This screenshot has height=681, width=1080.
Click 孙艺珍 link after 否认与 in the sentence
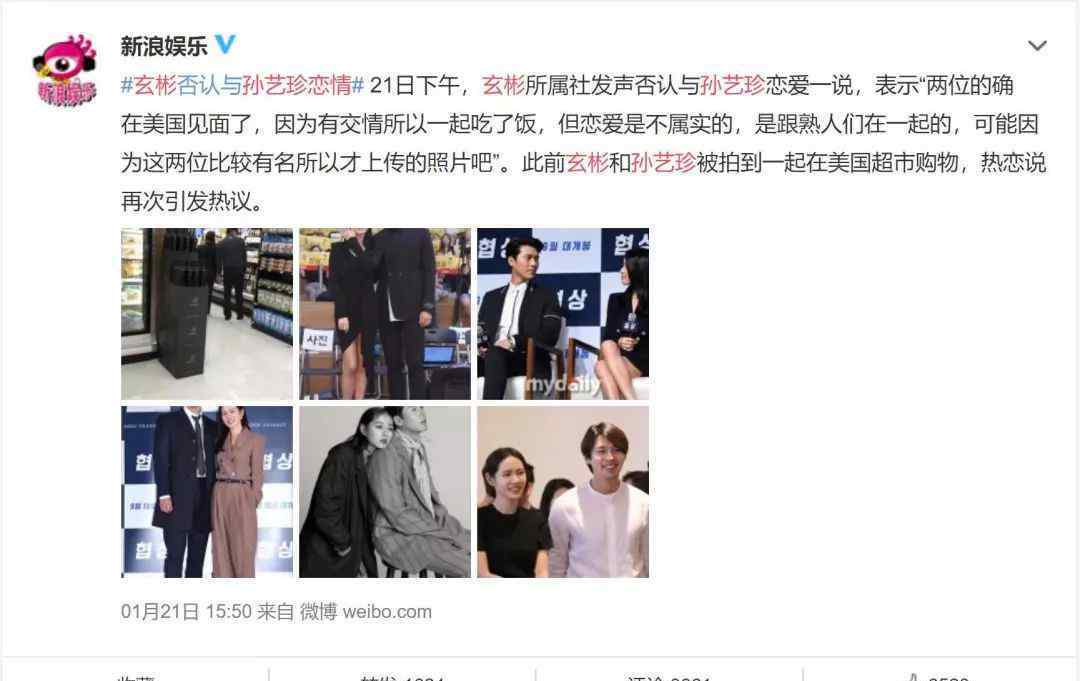(732, 85)
